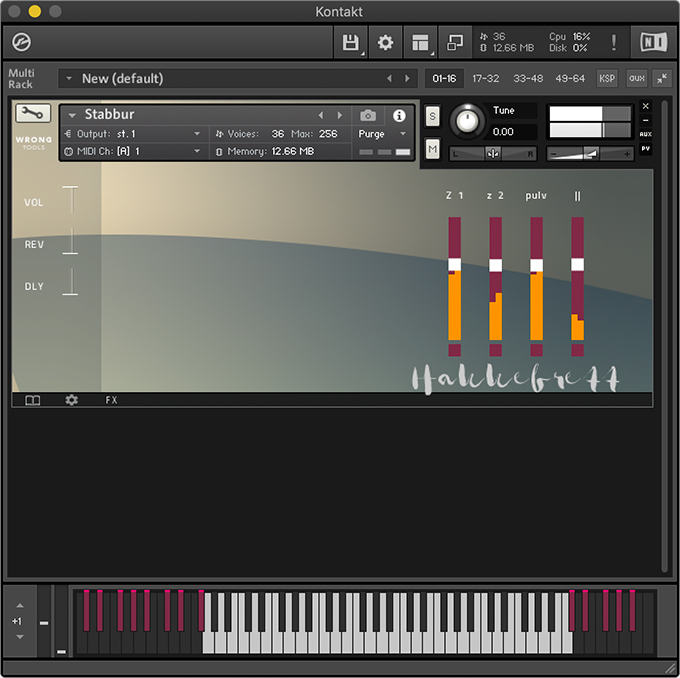Open the instrument settings gear icon

(72, 400)
